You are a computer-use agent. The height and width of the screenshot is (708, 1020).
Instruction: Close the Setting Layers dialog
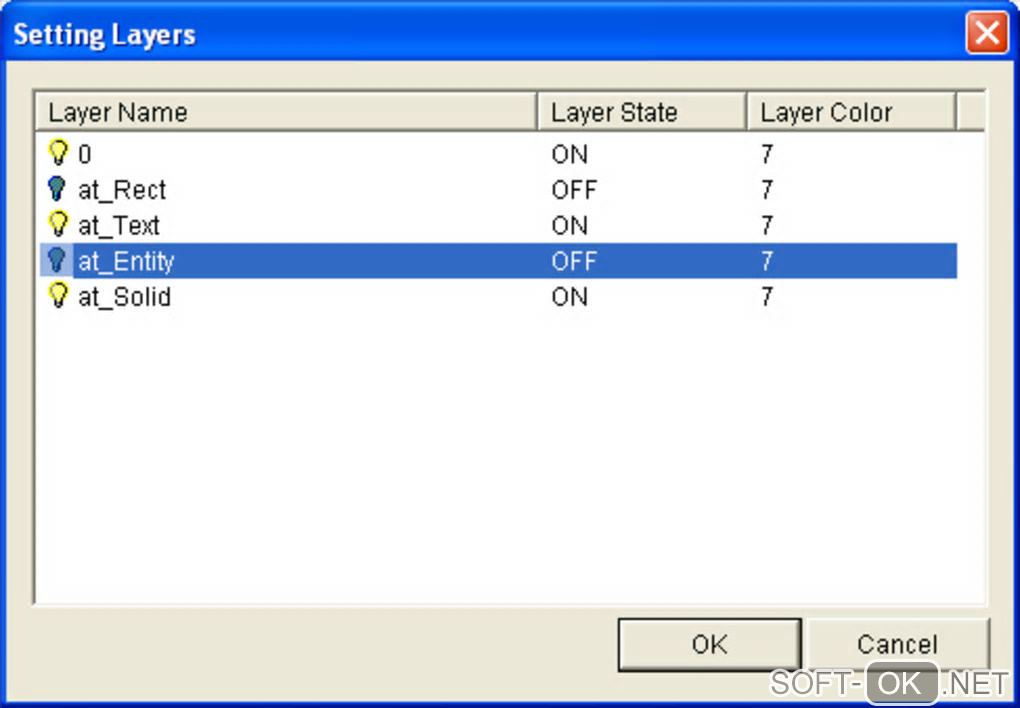point(987,33)
